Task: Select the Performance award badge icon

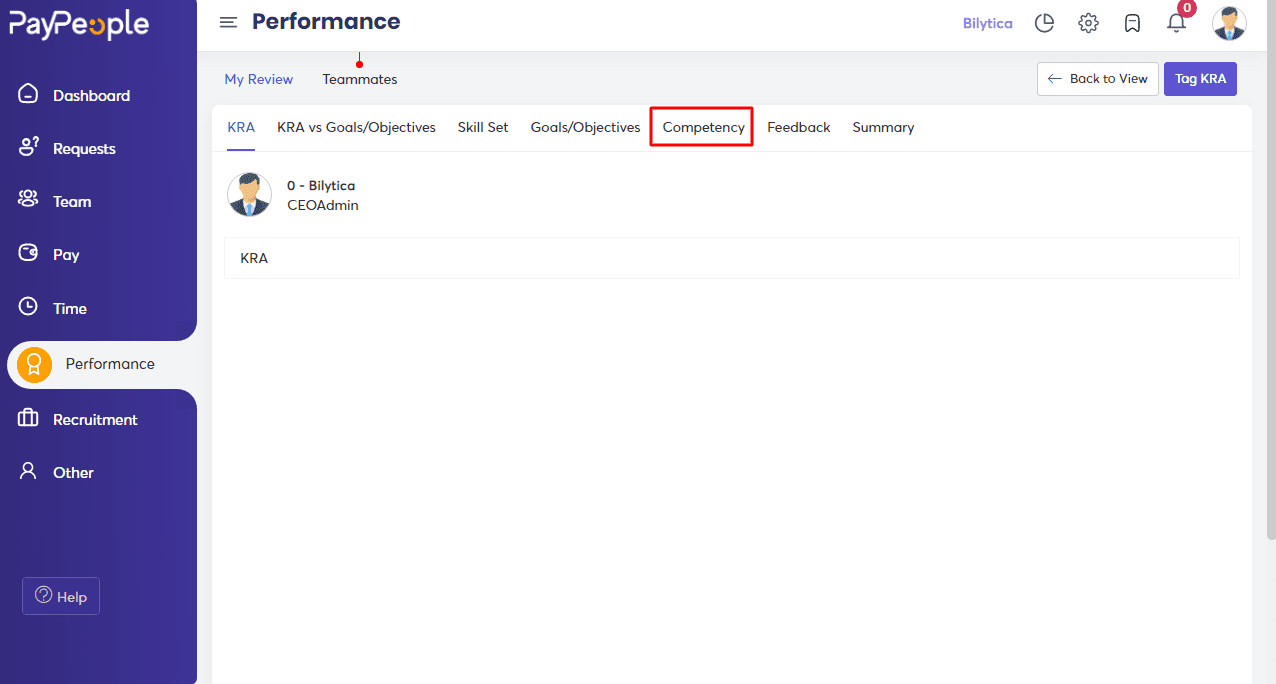Action: 34,365
